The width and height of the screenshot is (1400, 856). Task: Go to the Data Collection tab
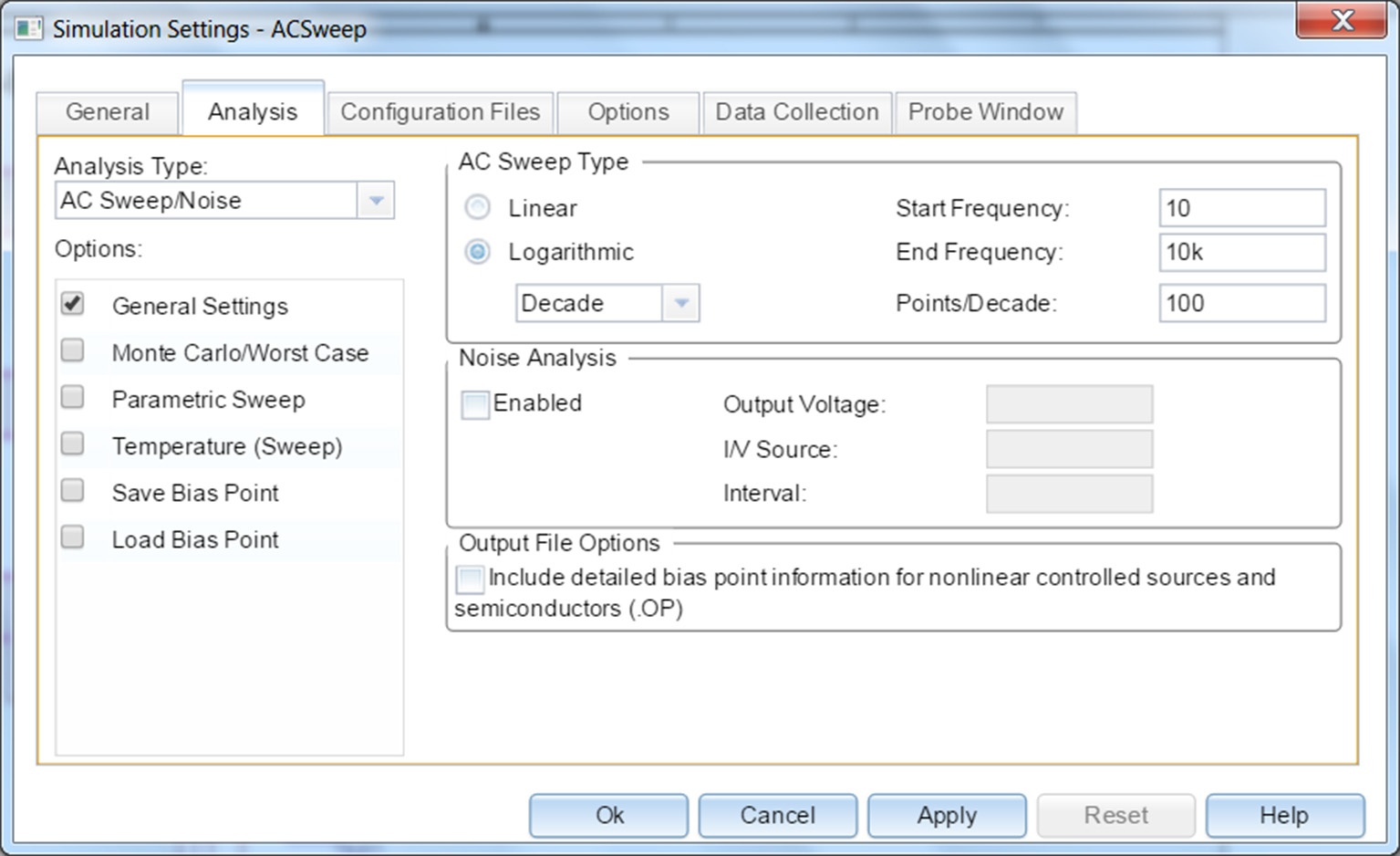pos(796,112)
